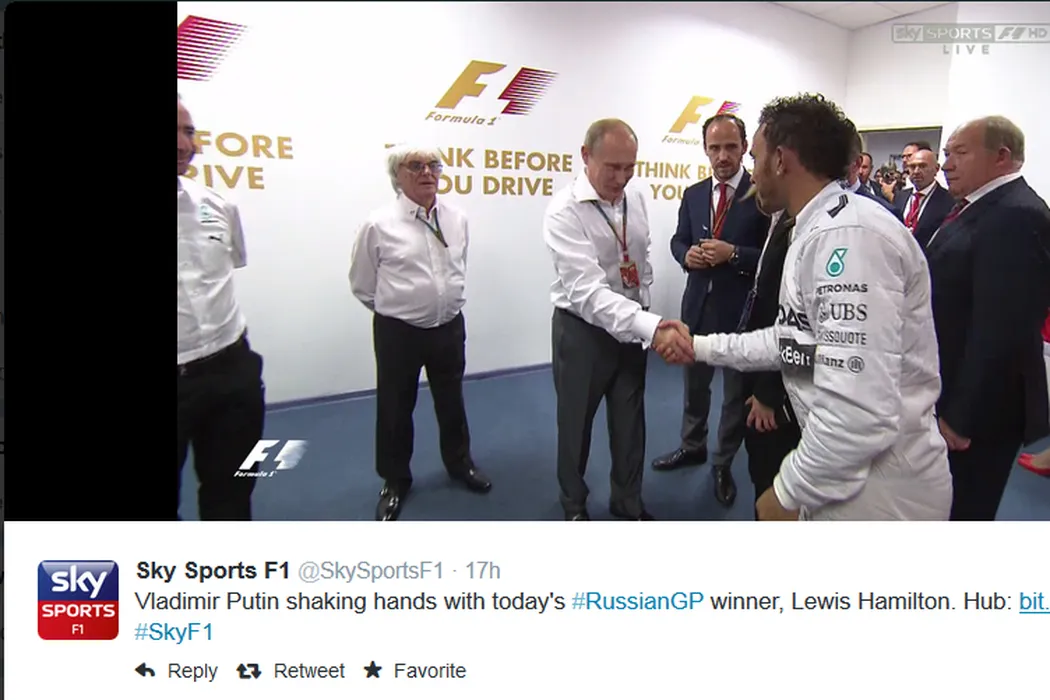Select the Favorite text label

pyautogui.click(x=429, y=671)
